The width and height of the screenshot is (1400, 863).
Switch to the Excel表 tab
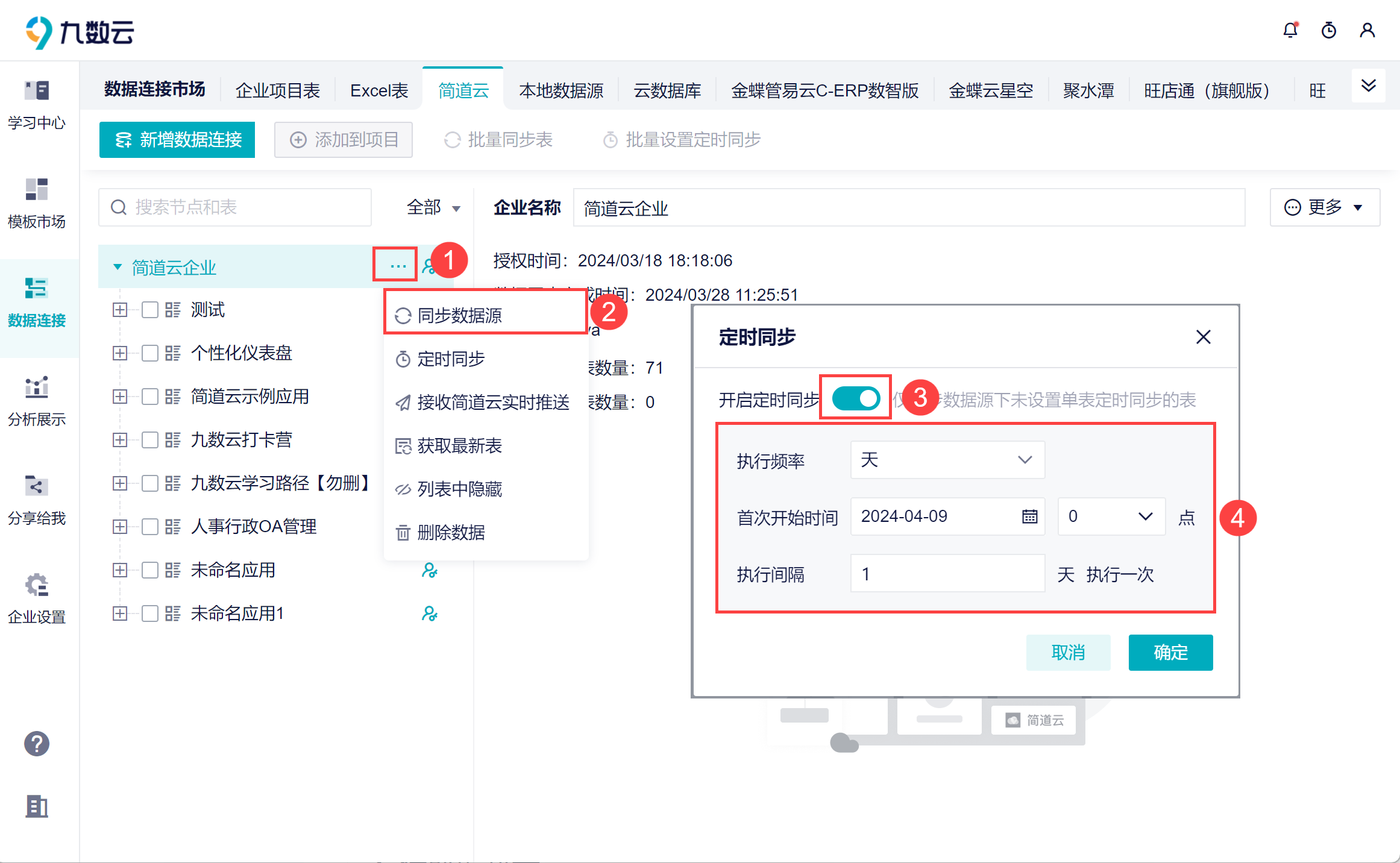[x=379, y=90]
